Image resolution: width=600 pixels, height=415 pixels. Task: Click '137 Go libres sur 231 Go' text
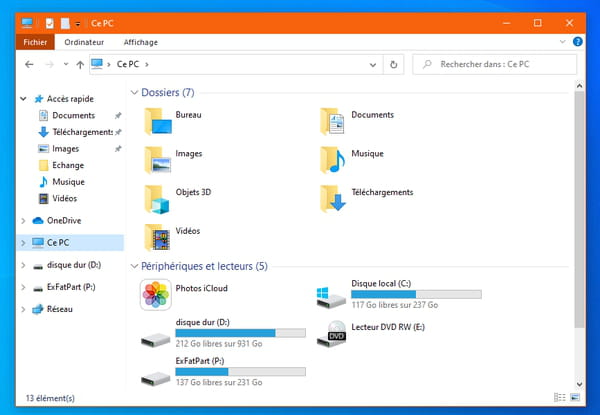point(219,382)
